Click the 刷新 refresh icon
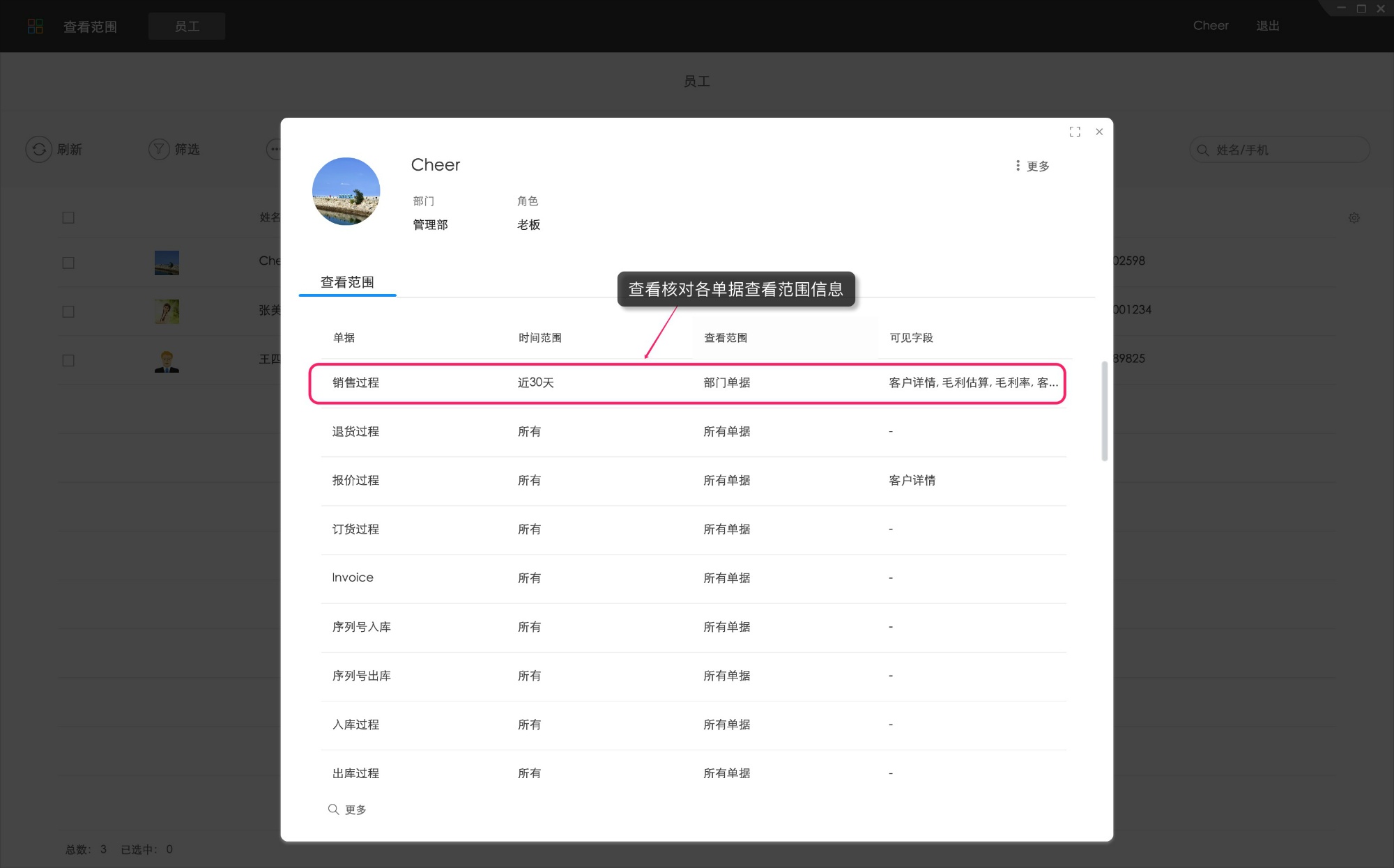Image resolution: width=1394 pixels, height=868 pixels. (39, 149)
